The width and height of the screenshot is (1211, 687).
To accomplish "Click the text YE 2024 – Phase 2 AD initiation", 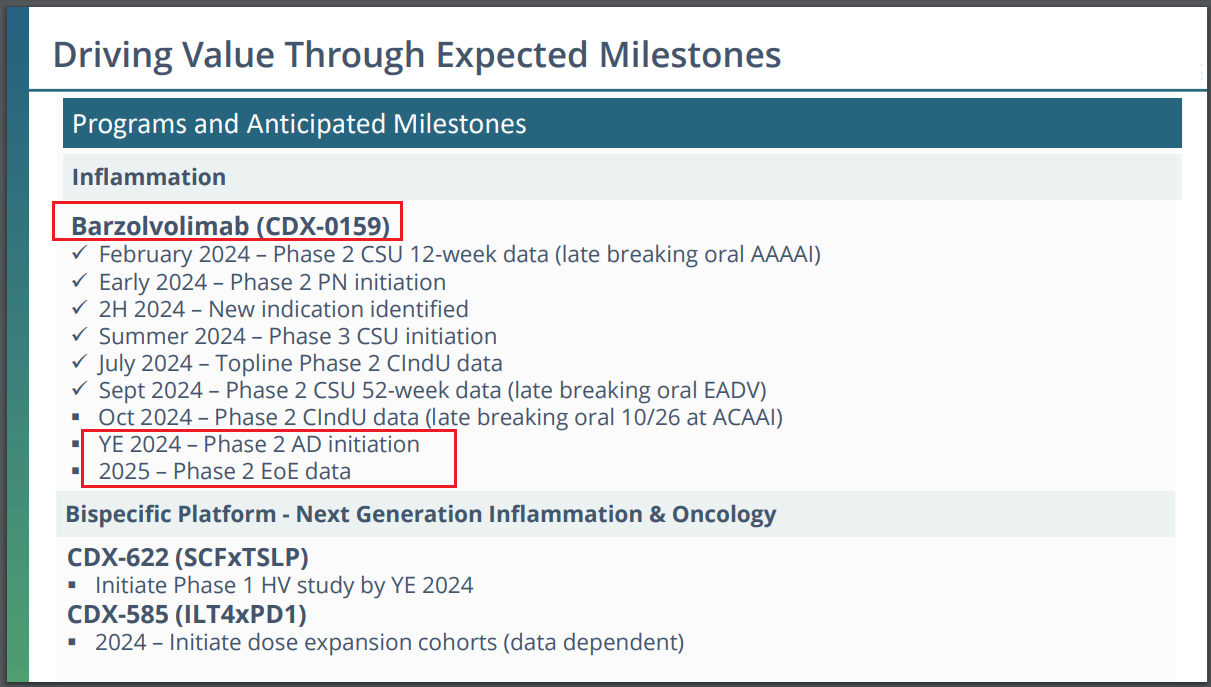I will (259, 444).
